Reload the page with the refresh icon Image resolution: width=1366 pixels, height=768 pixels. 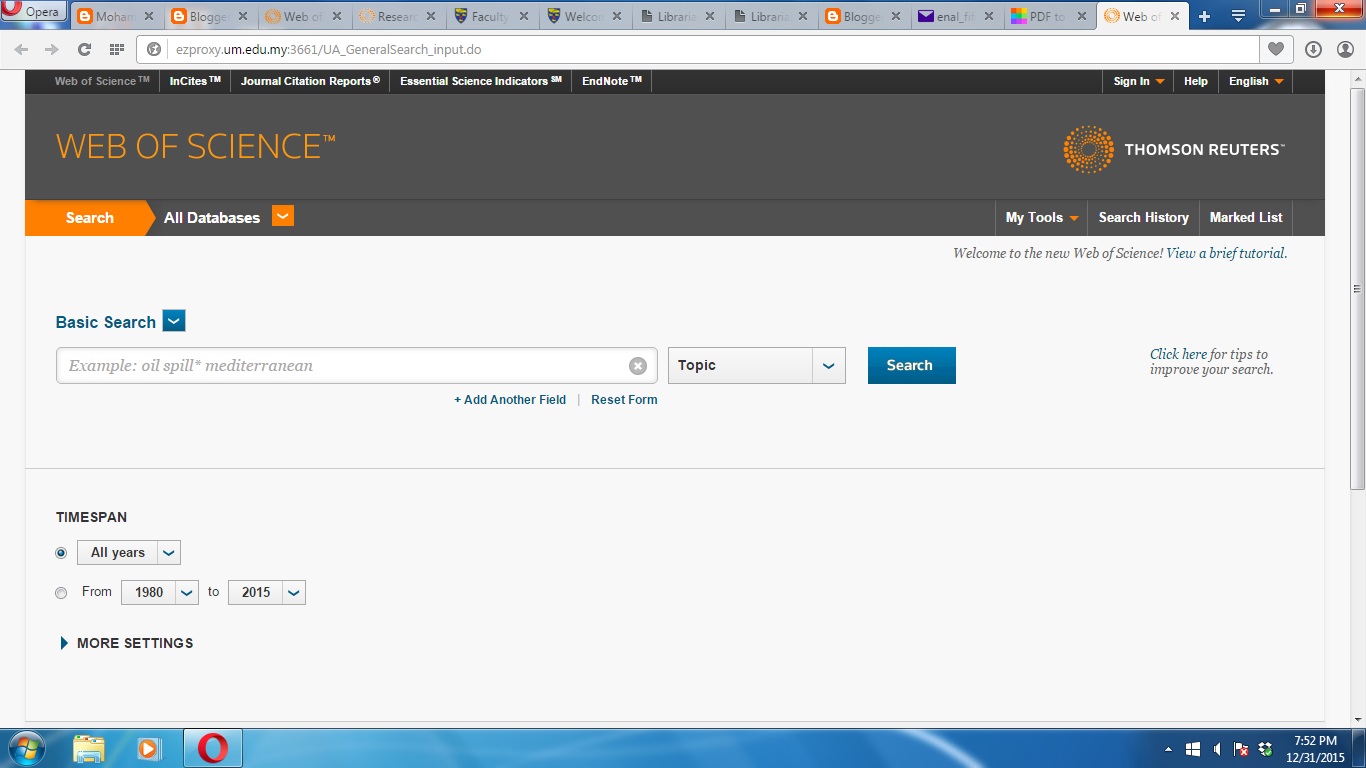pyautogui.click(x=84, y=49)
